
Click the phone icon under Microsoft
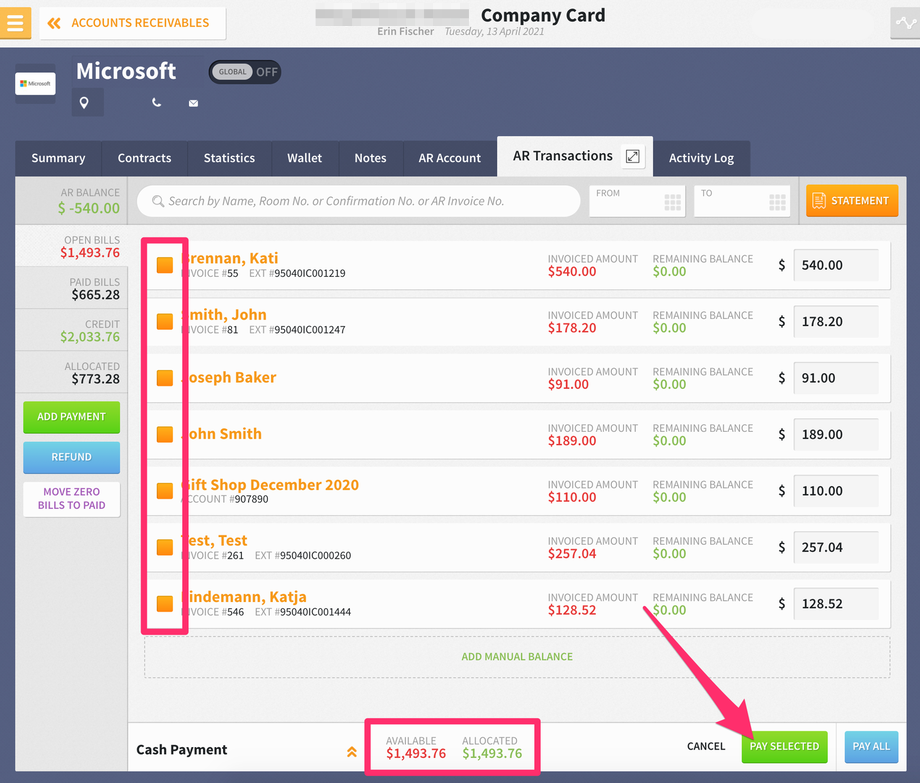pos(156,103)
